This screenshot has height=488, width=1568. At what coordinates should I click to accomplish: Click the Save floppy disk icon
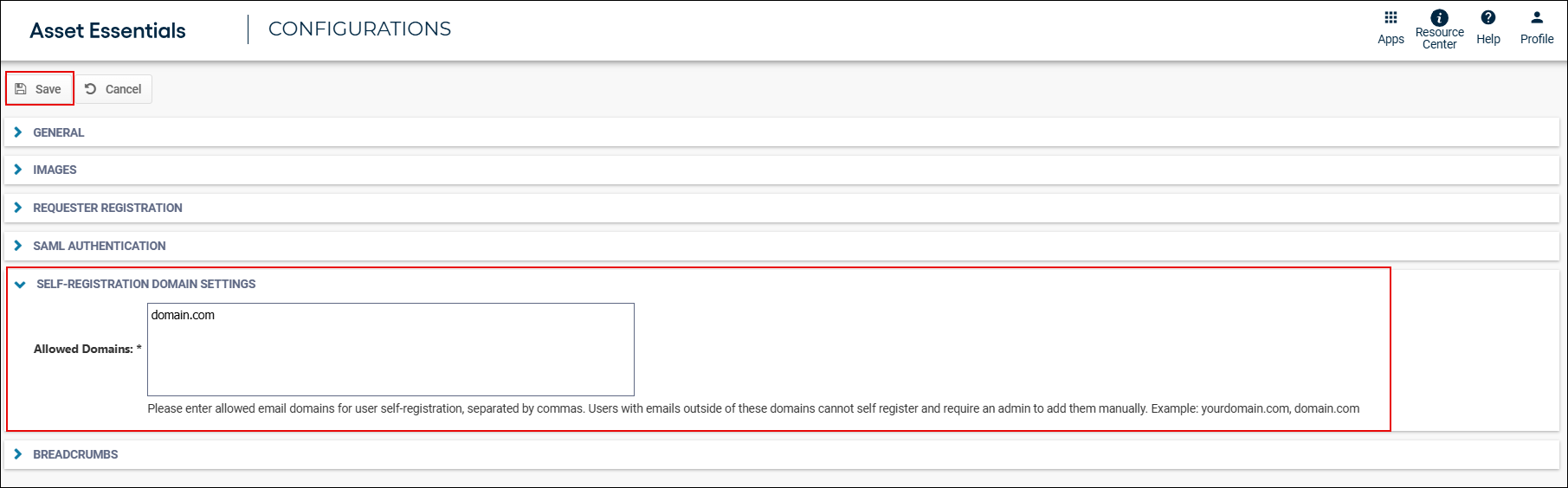click(21, 89)
